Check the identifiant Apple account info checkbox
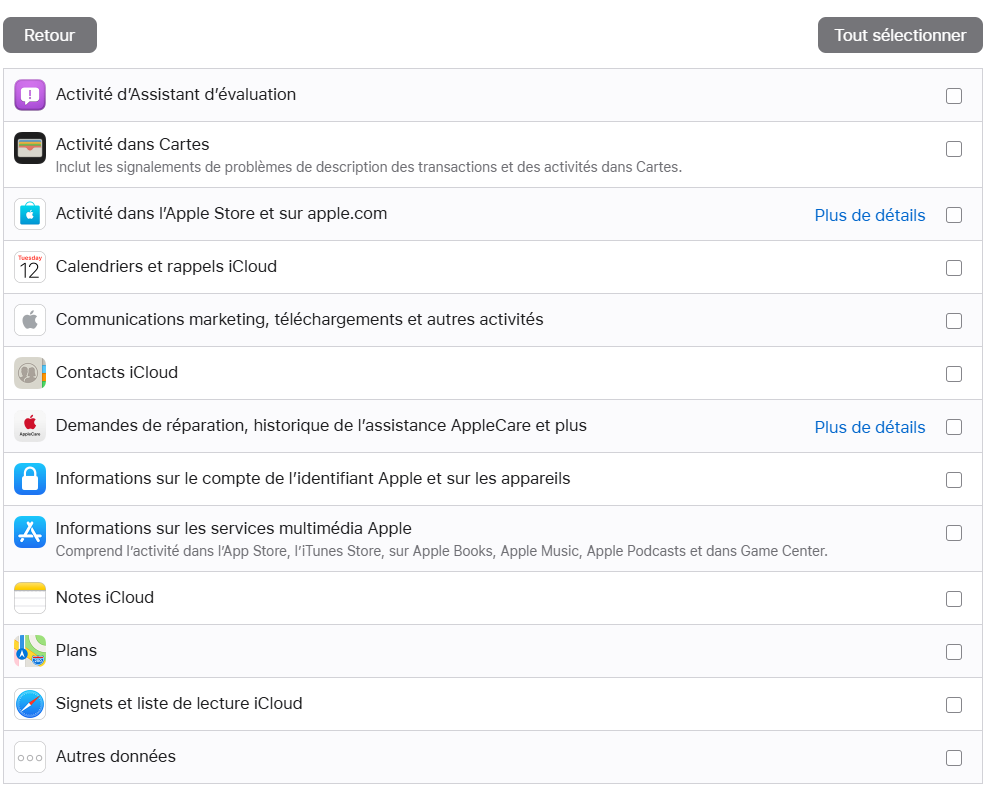 coord(954,480)
